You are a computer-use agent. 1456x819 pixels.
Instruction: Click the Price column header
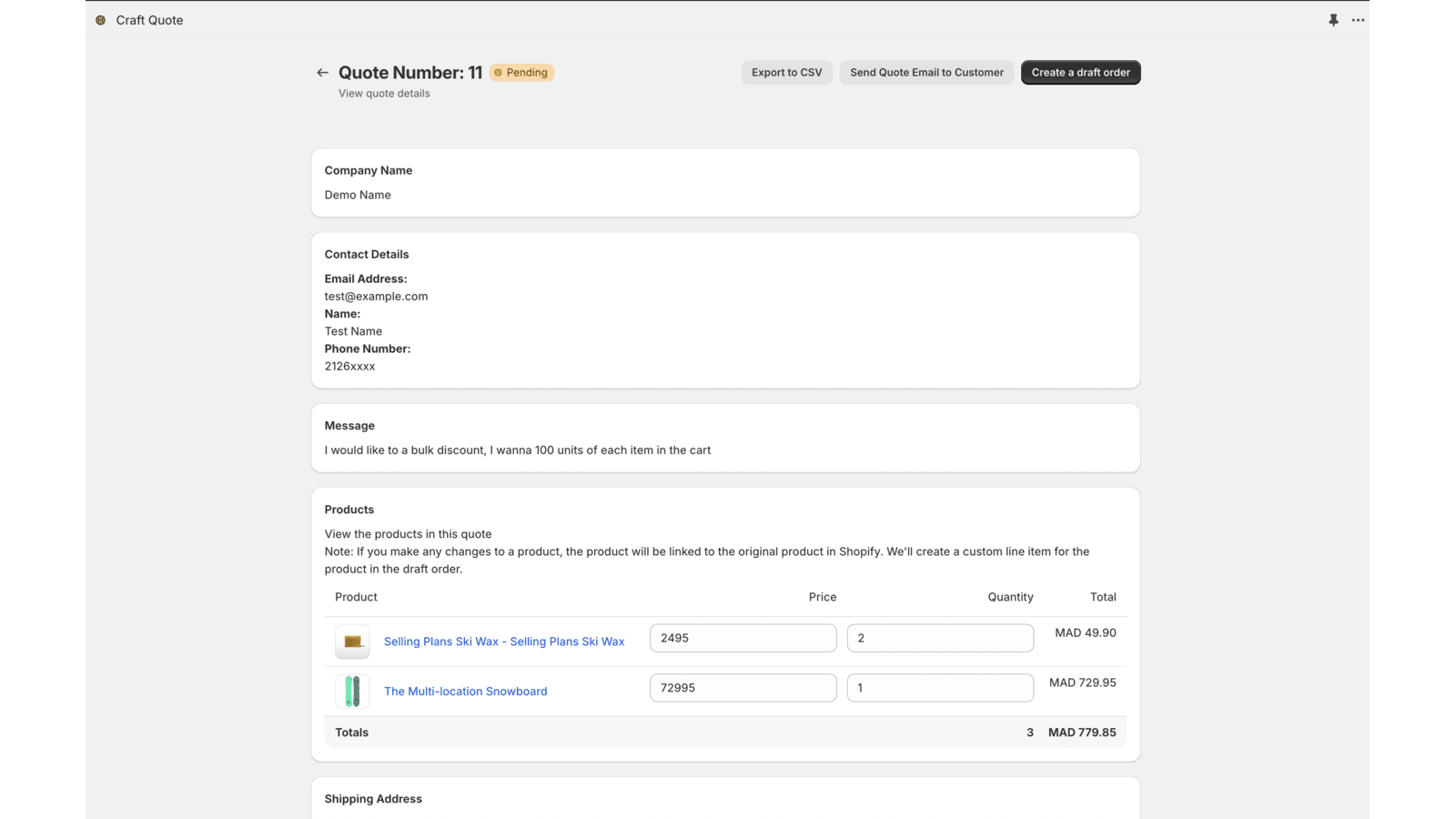[x=823, y=597]
